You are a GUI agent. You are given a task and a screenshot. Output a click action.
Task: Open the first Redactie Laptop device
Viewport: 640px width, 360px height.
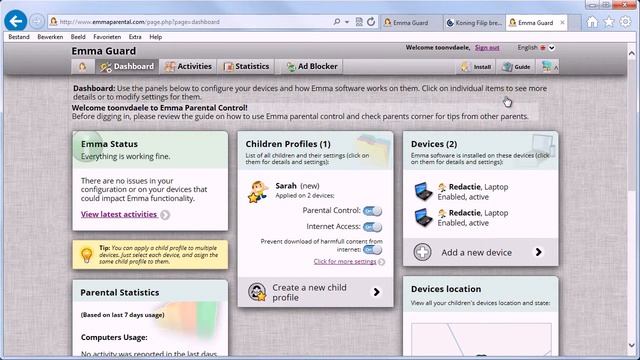(478, 187)
